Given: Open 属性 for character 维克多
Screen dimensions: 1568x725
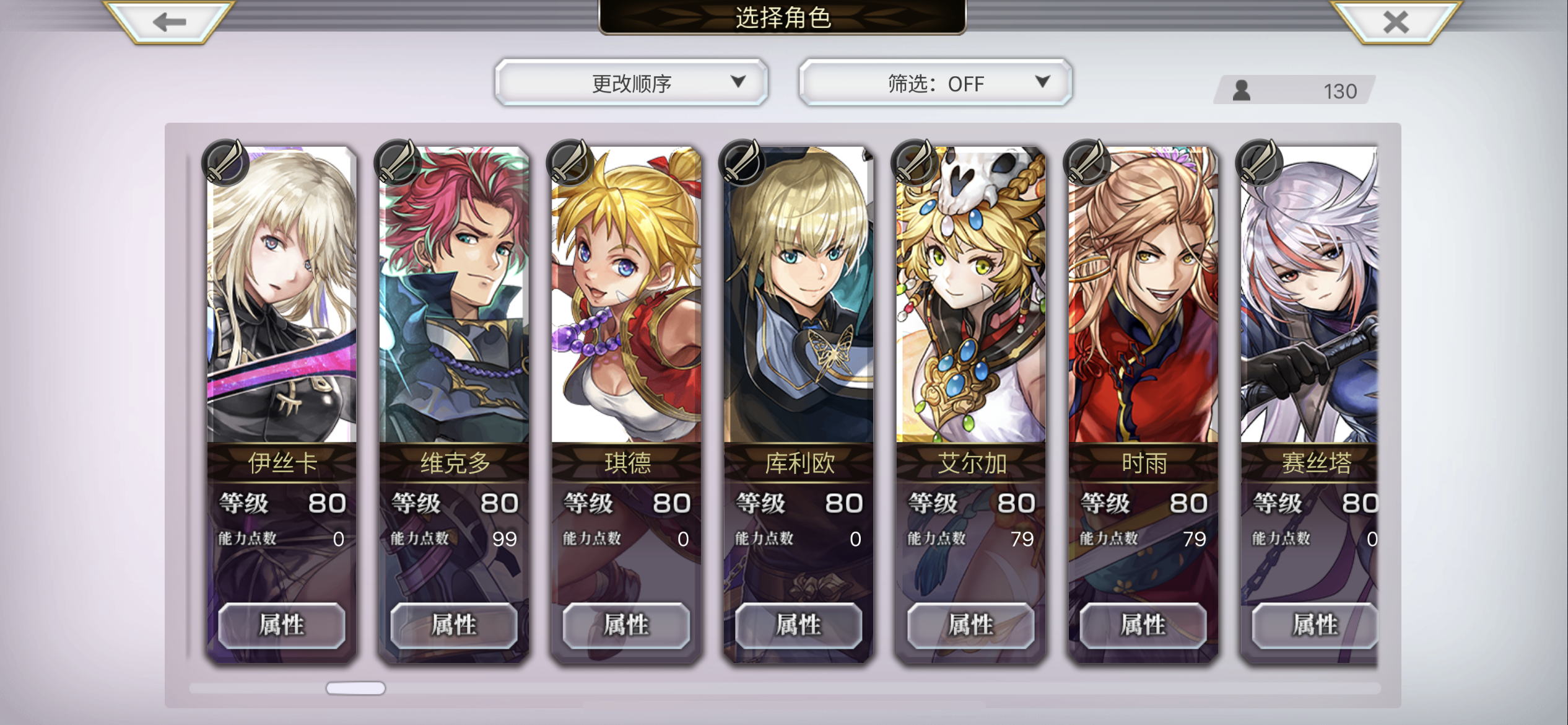Looking at the screenshot, I should point(454,625).
